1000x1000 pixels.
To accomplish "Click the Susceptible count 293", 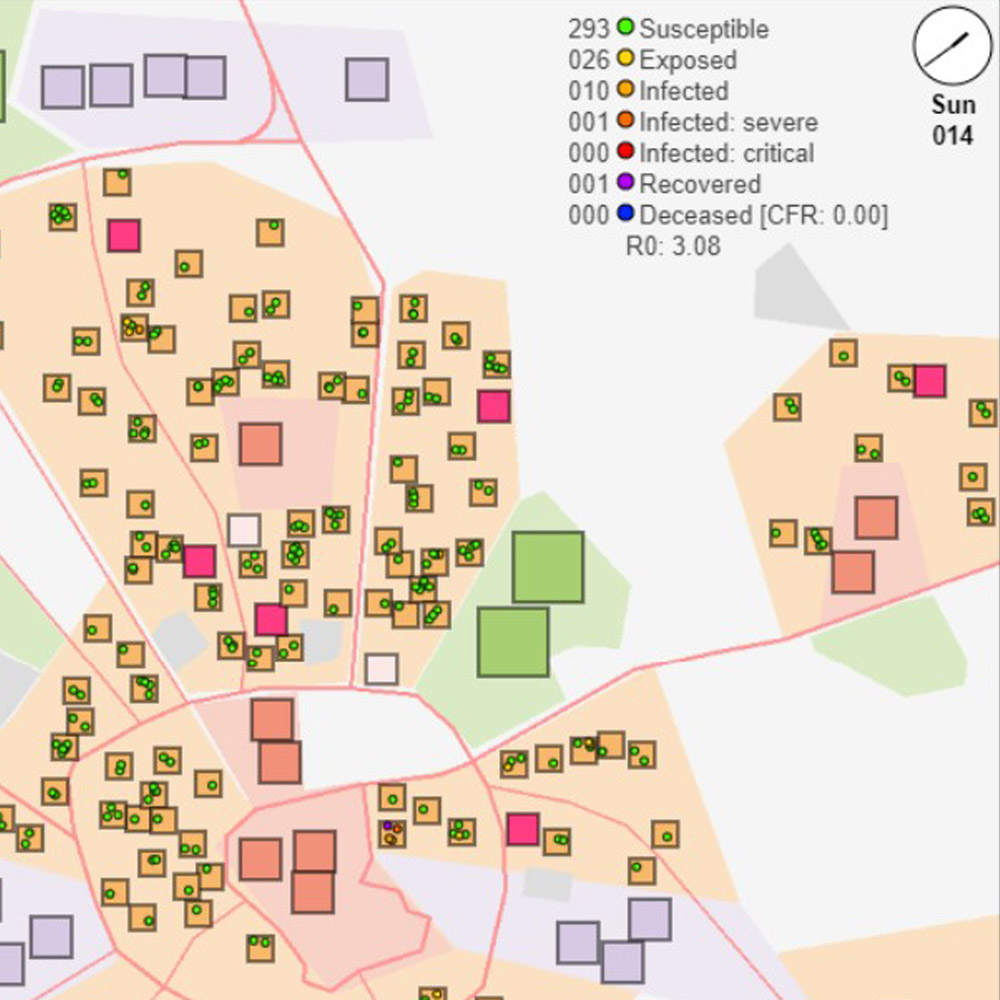I will pyautogui.click(x=588, y=29).
